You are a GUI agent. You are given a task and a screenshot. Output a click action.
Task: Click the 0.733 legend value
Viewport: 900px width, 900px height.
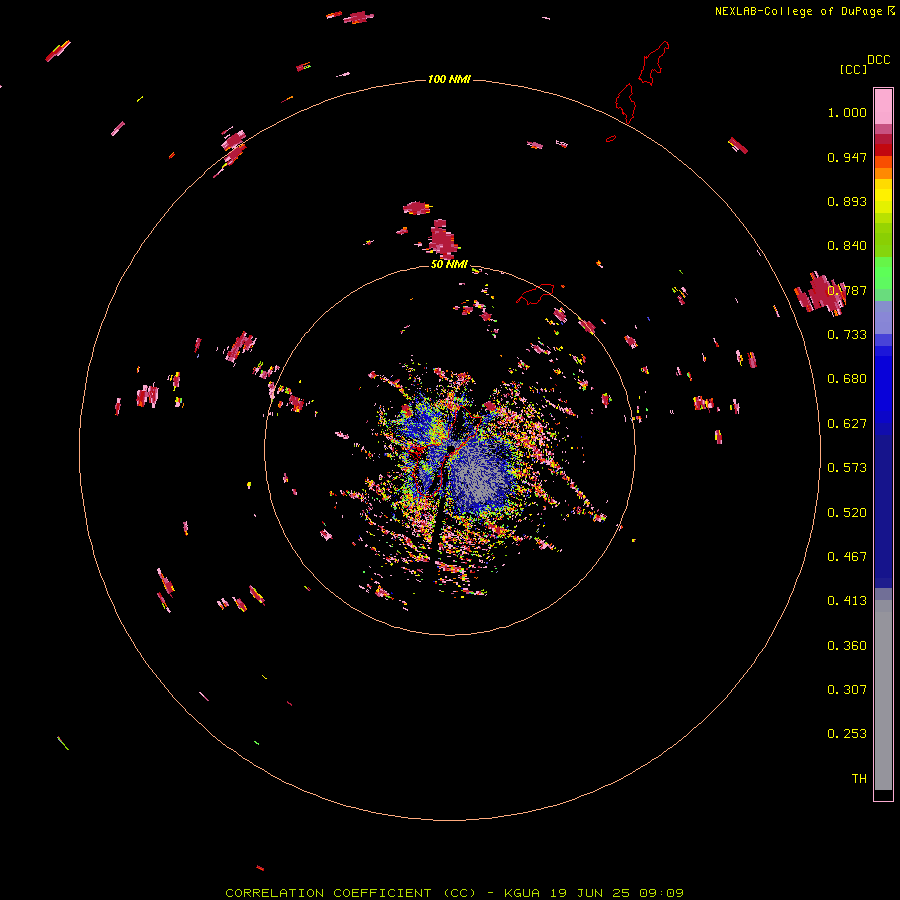847,335
